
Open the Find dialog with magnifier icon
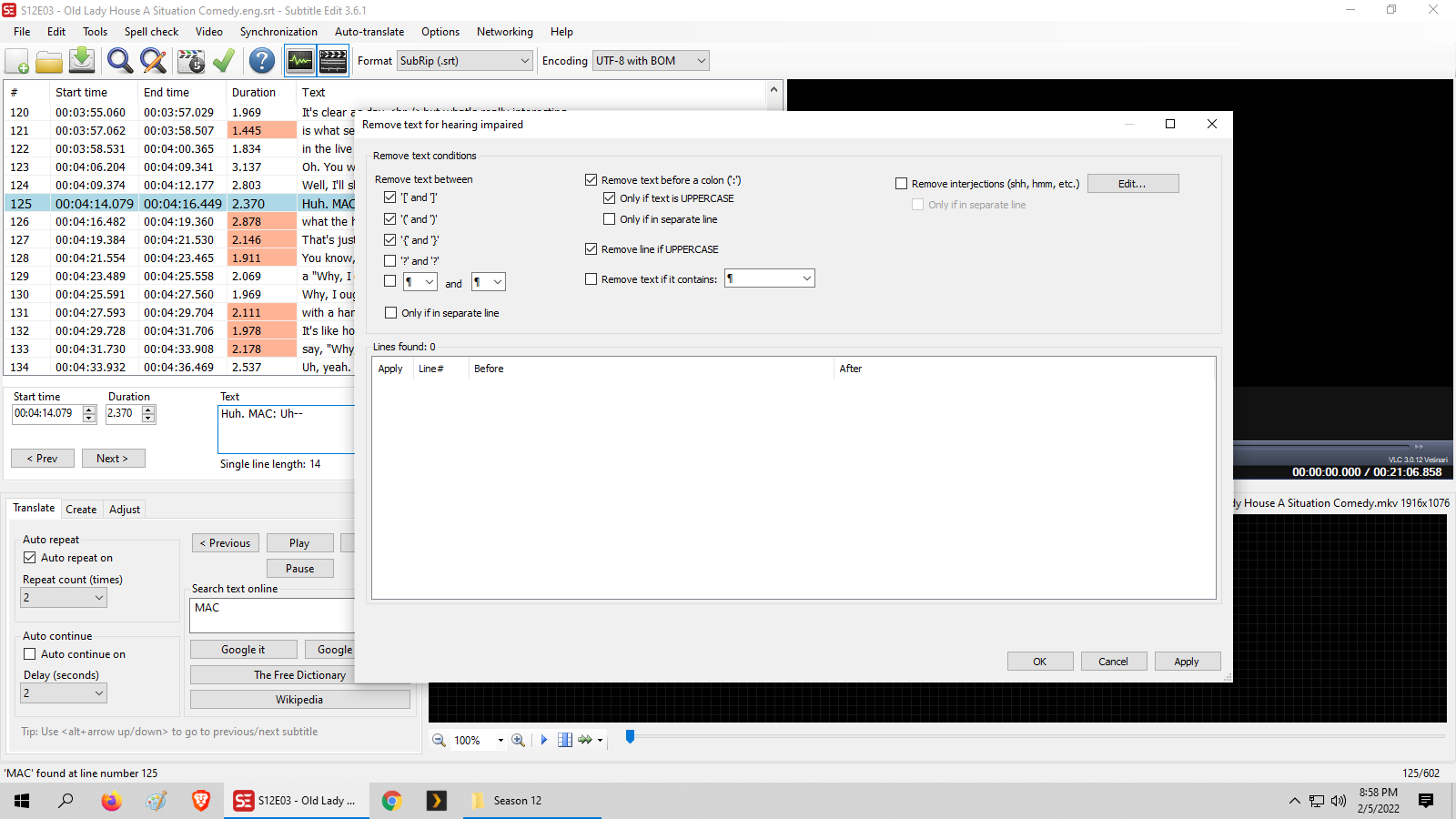pos(119,61)
